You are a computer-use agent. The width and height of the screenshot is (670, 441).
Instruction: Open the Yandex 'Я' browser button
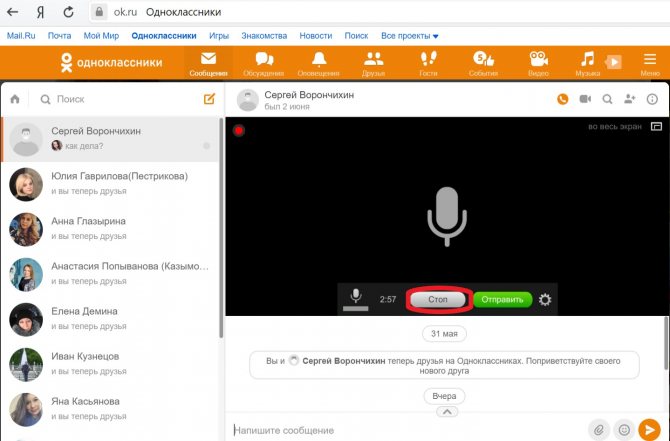tap(40, 12)
